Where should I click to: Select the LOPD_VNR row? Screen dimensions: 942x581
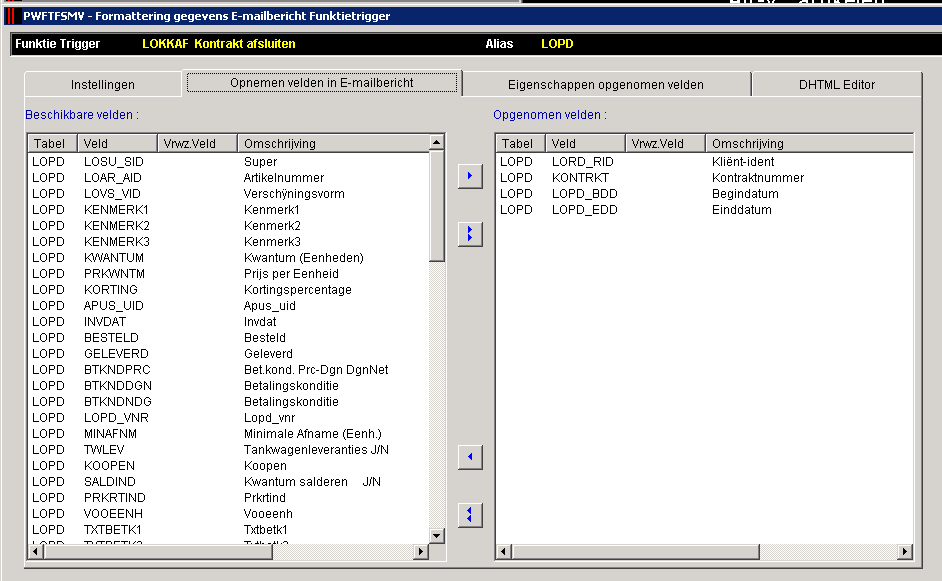coord(228,418)
